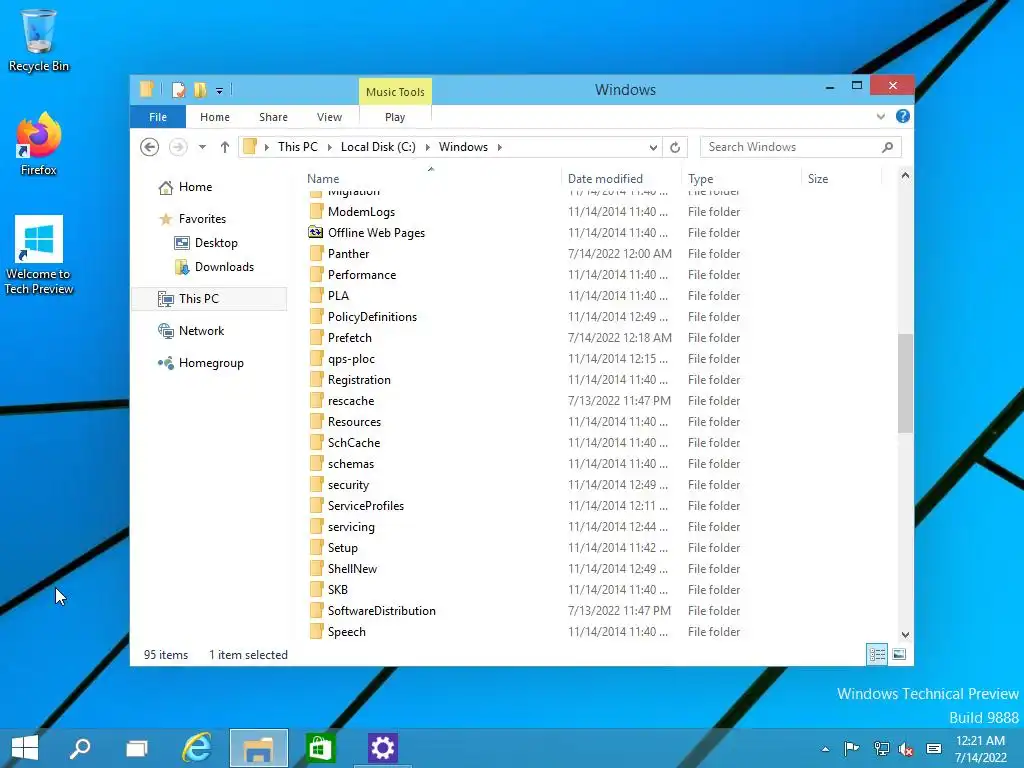Image resolution: width=1024 pixels, height=768 pixels.
Task: Sort by the Size column header
Action: tap(841, 178)
